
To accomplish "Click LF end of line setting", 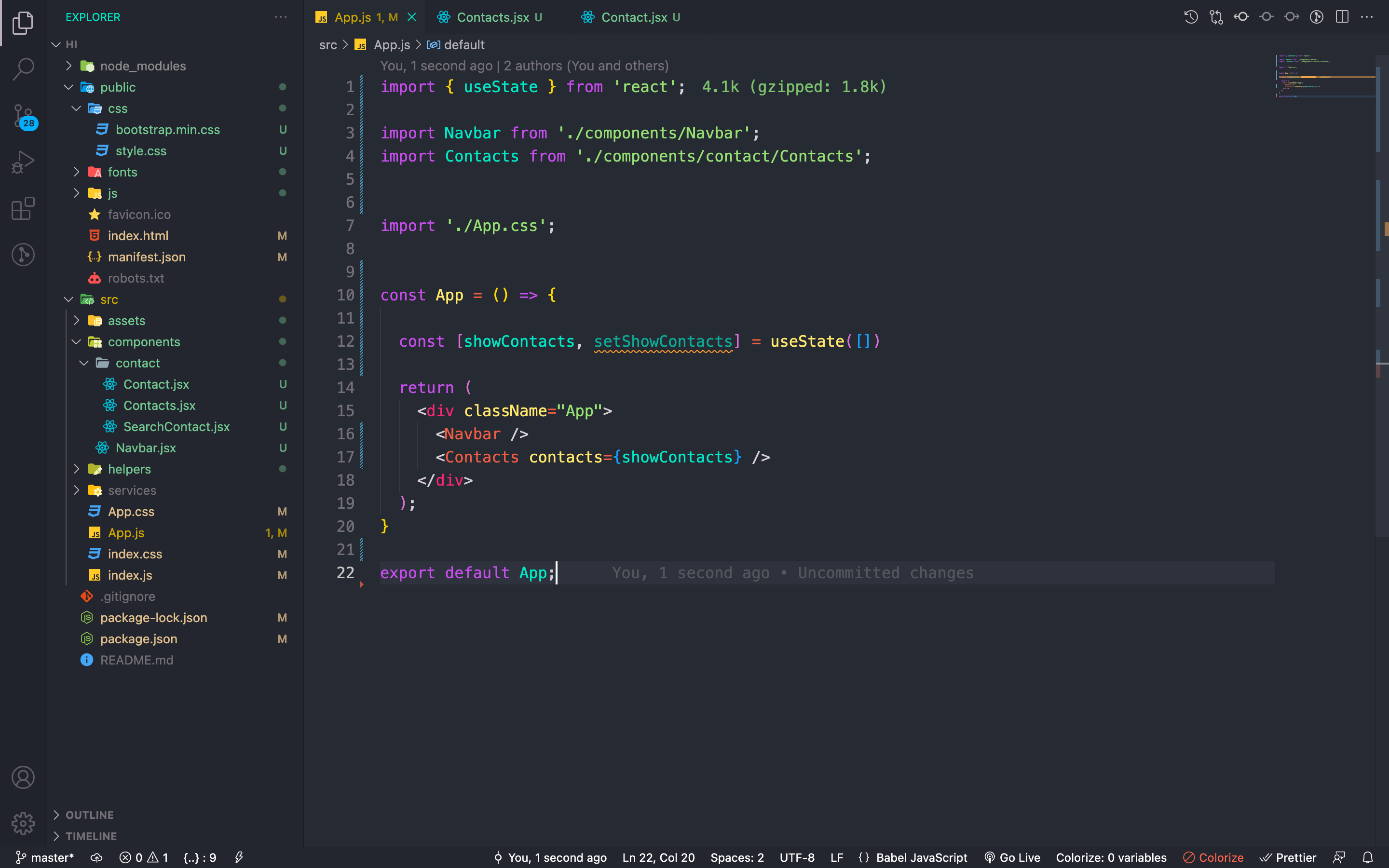I will [x=837, y=858].
